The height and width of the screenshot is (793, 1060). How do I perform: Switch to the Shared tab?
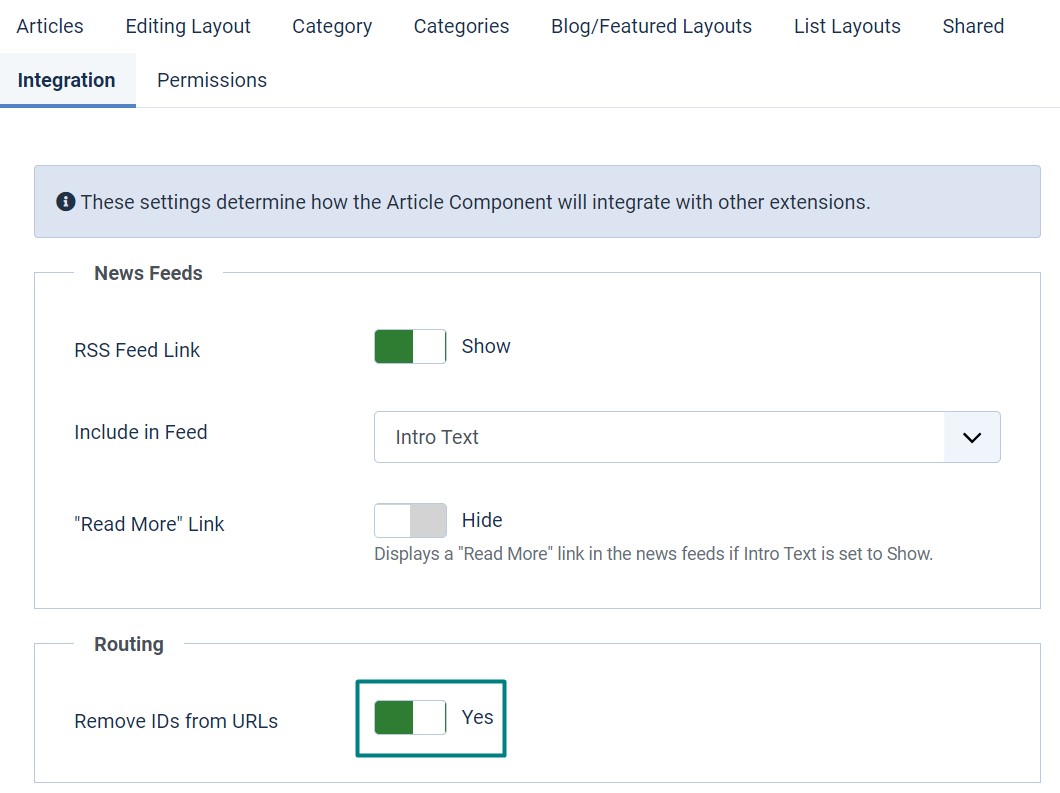coord(973,26)
